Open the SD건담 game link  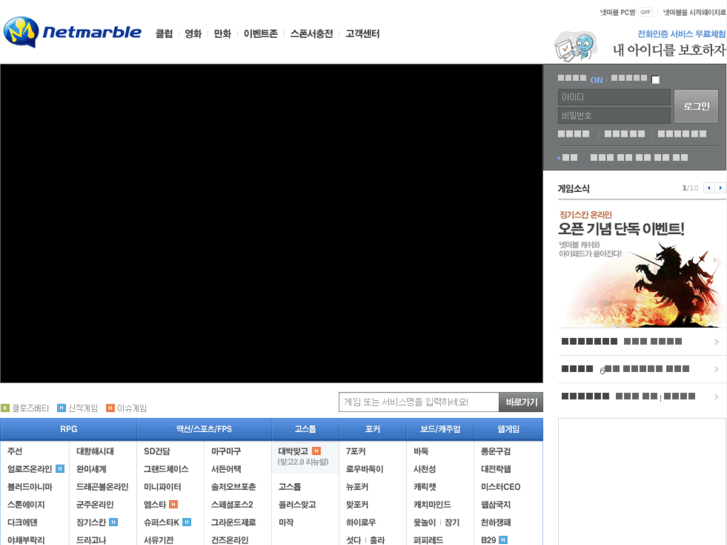[157, 451]
